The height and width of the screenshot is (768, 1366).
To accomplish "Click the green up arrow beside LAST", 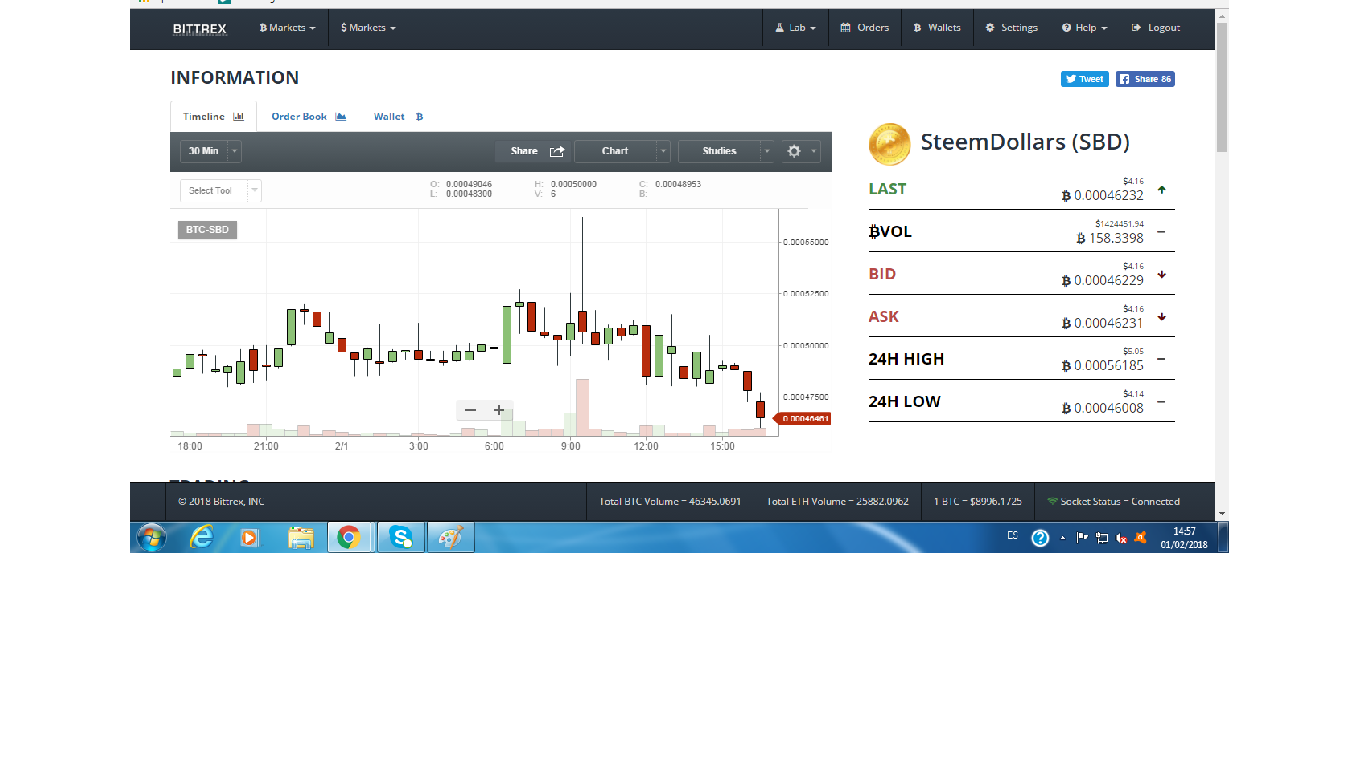I will click(x=1161, y=189).
